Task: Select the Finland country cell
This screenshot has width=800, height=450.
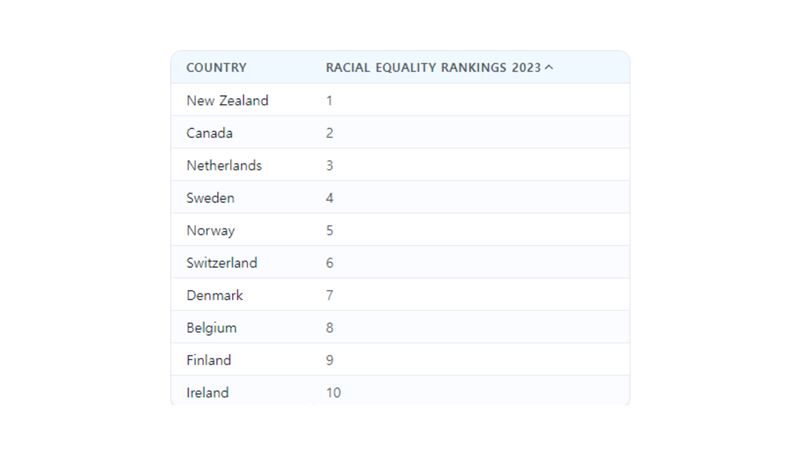Action: tap(208, 360)
